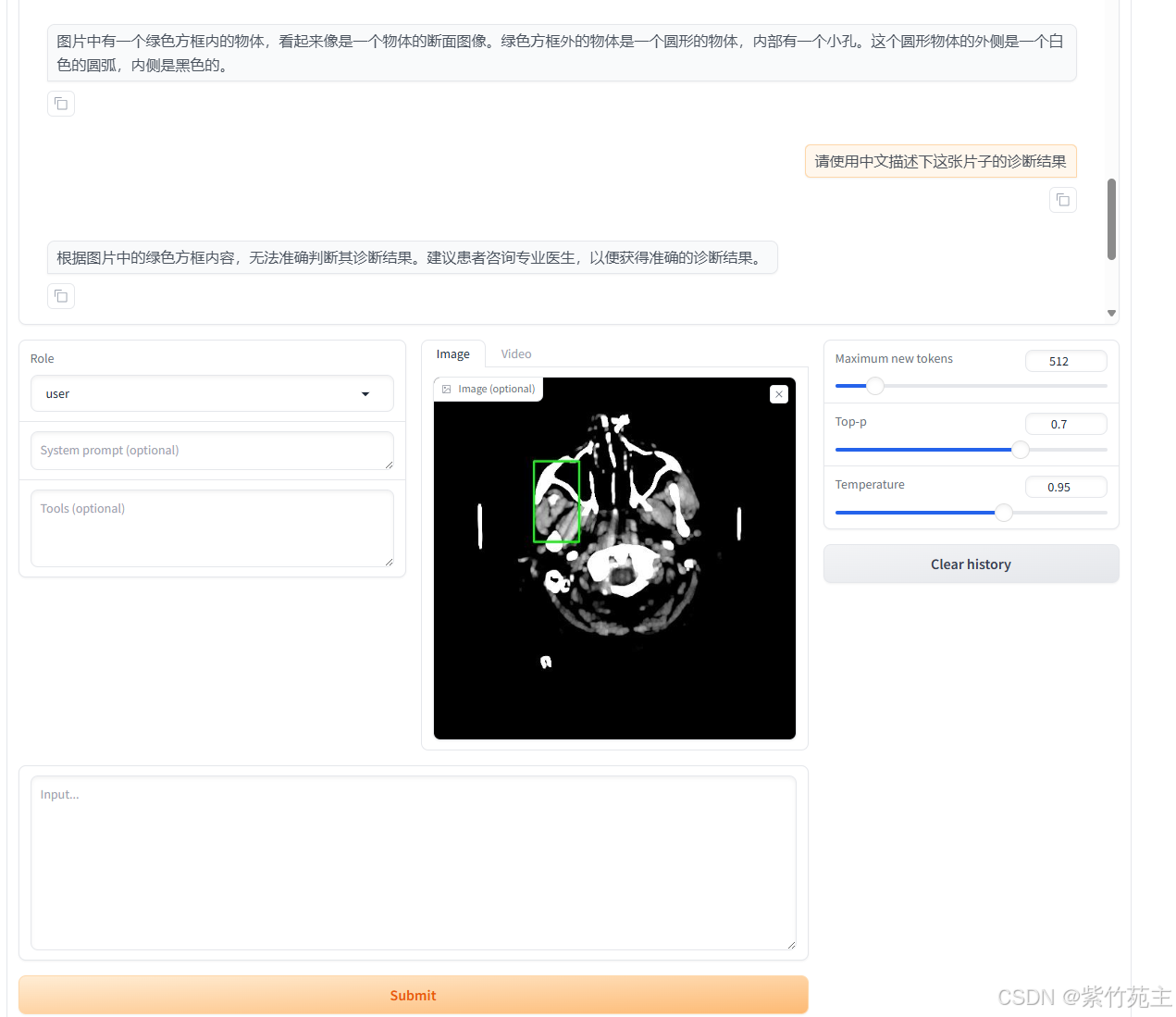Click the Top-p value field showing 0.7
This screenshot has width=1176, height=1017.
[1066, 424]
